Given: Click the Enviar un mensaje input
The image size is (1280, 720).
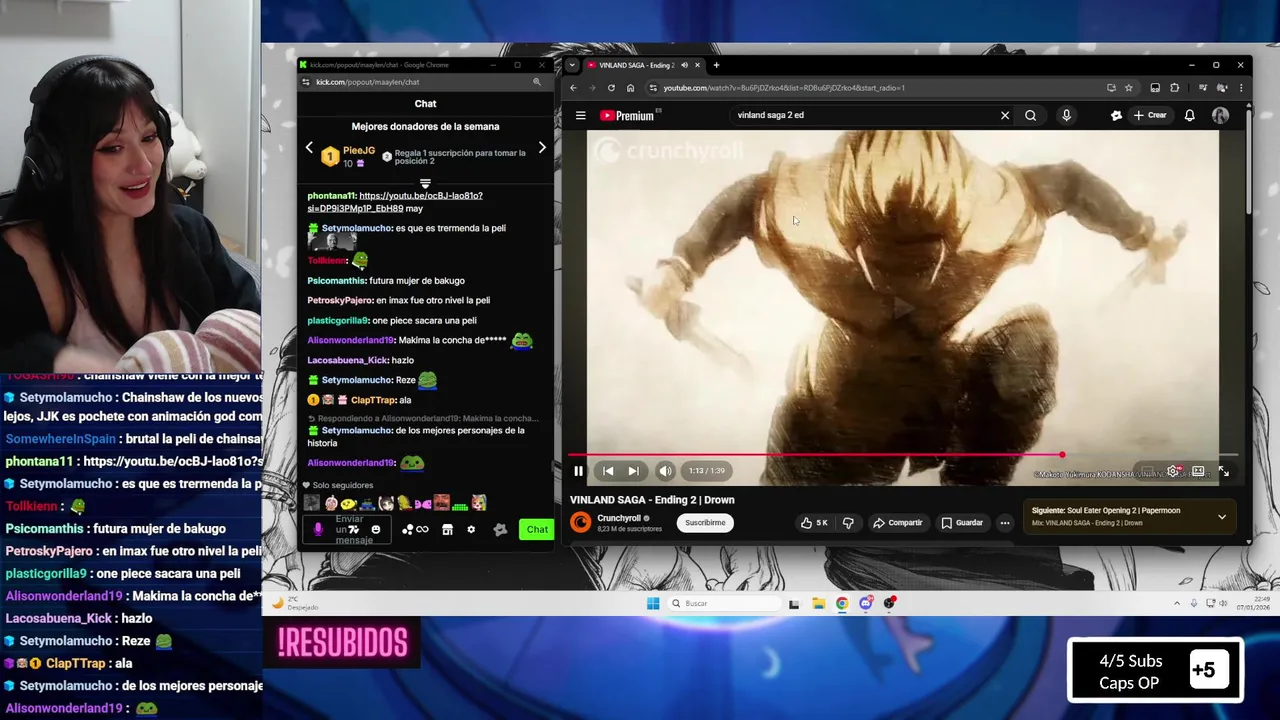Looking at the screenshot, I should click(x=349, y=530).
